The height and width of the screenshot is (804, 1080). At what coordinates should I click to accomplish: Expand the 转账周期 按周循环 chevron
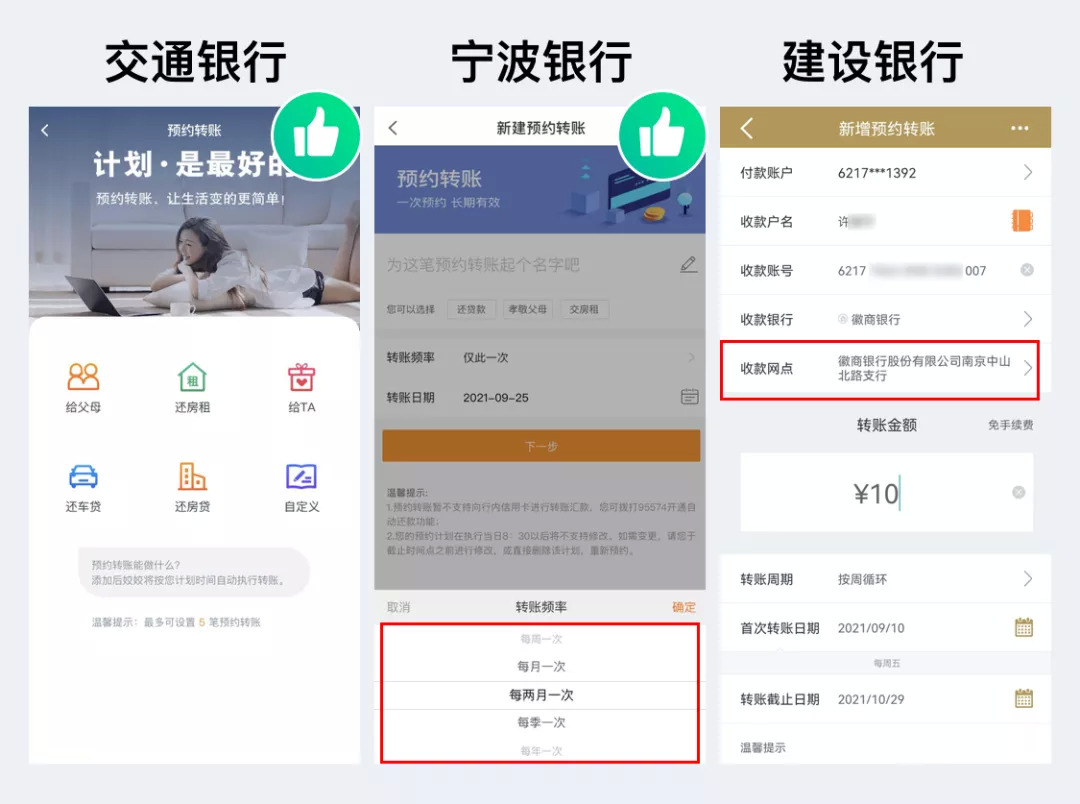pos(1028,579)
